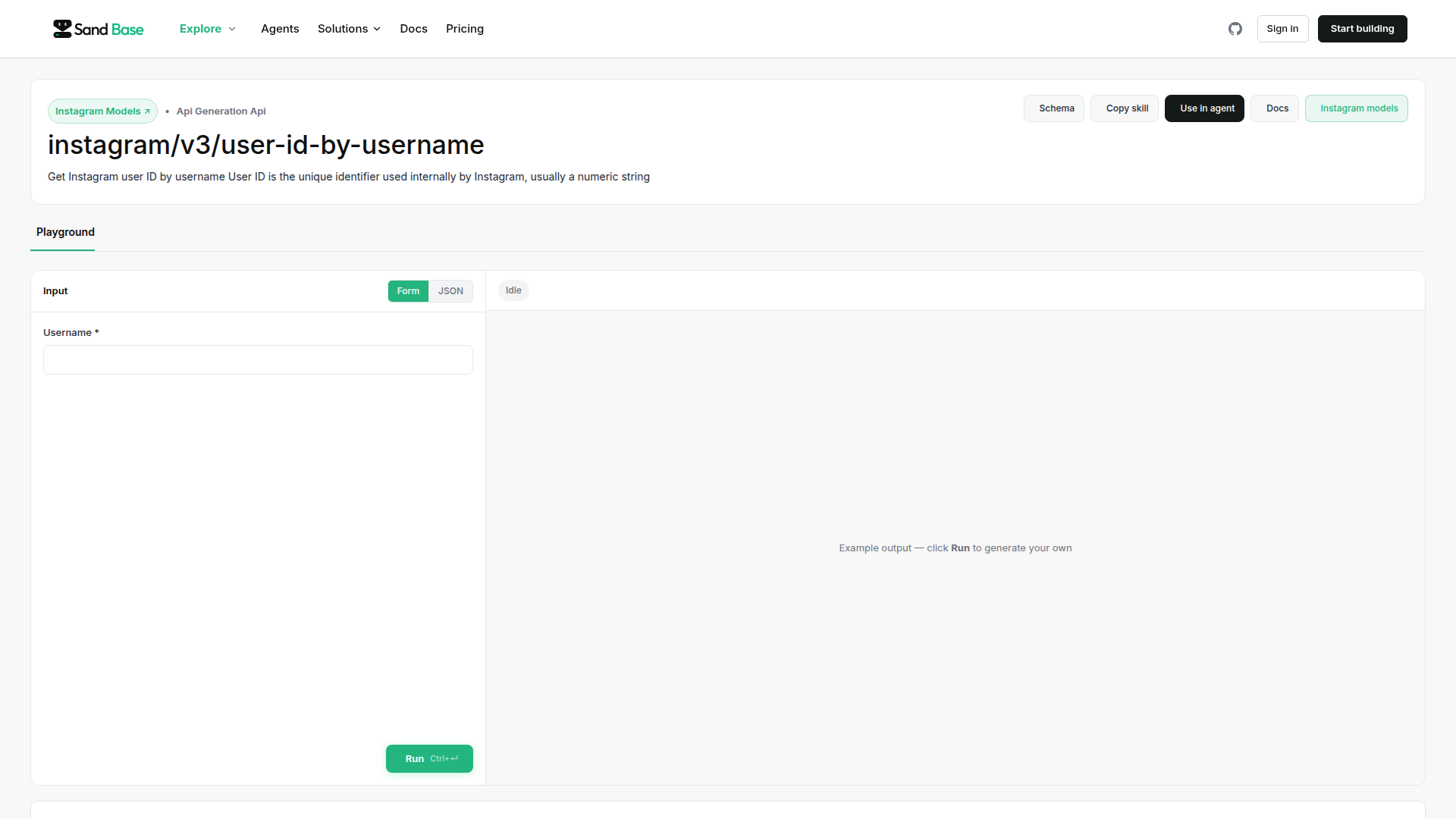Open the Pricing page
Screen dimensions: 1456x819
point(465,29)
